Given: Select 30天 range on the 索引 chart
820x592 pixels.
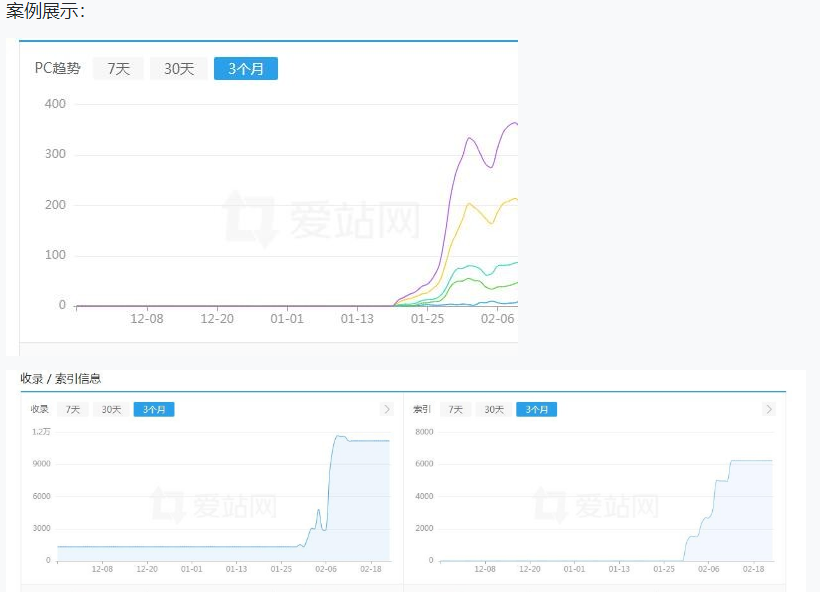Looking at the screenshot, I should click(x=492, y=409).
